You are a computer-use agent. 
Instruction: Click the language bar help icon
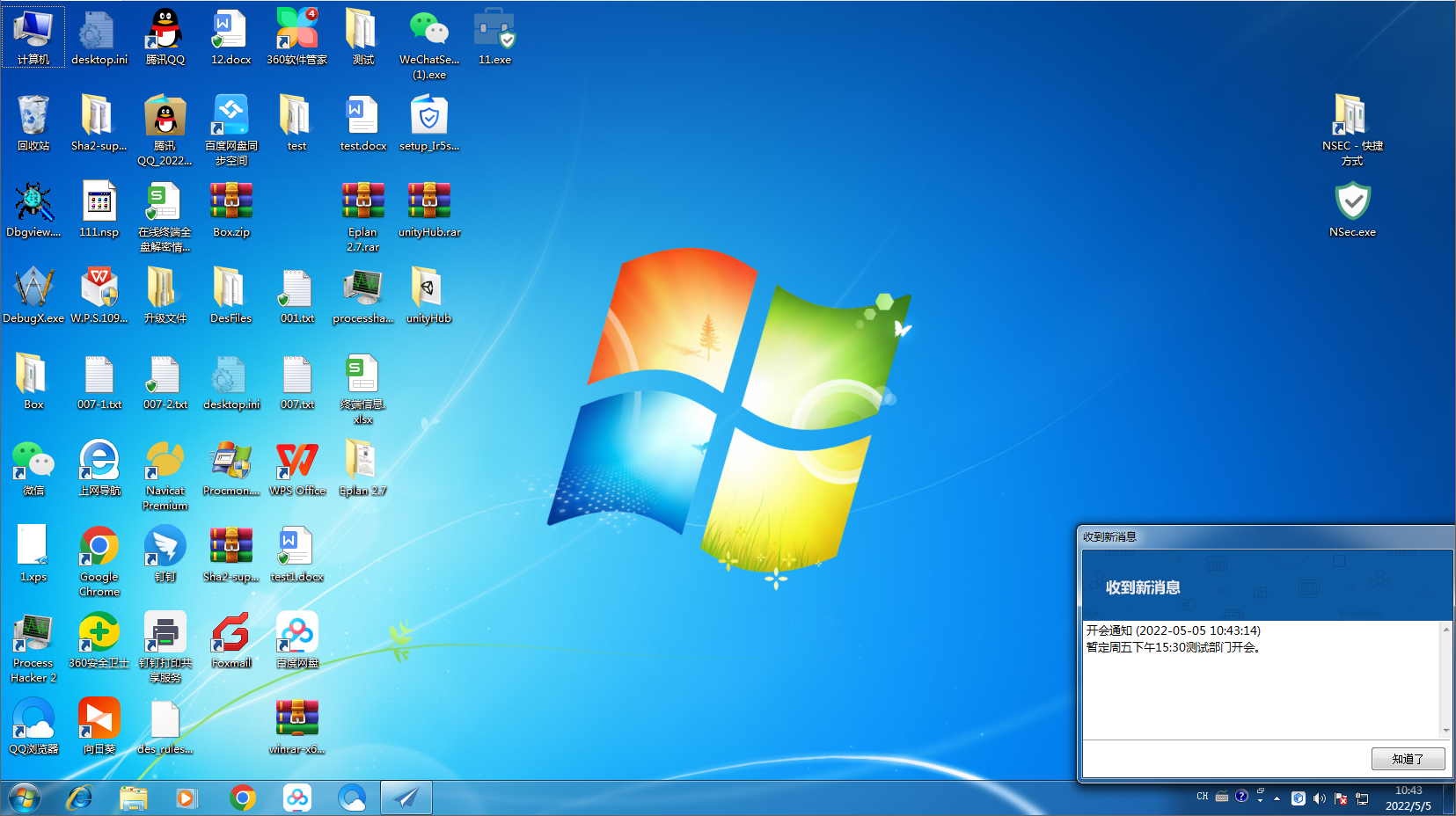[1241, 797]
